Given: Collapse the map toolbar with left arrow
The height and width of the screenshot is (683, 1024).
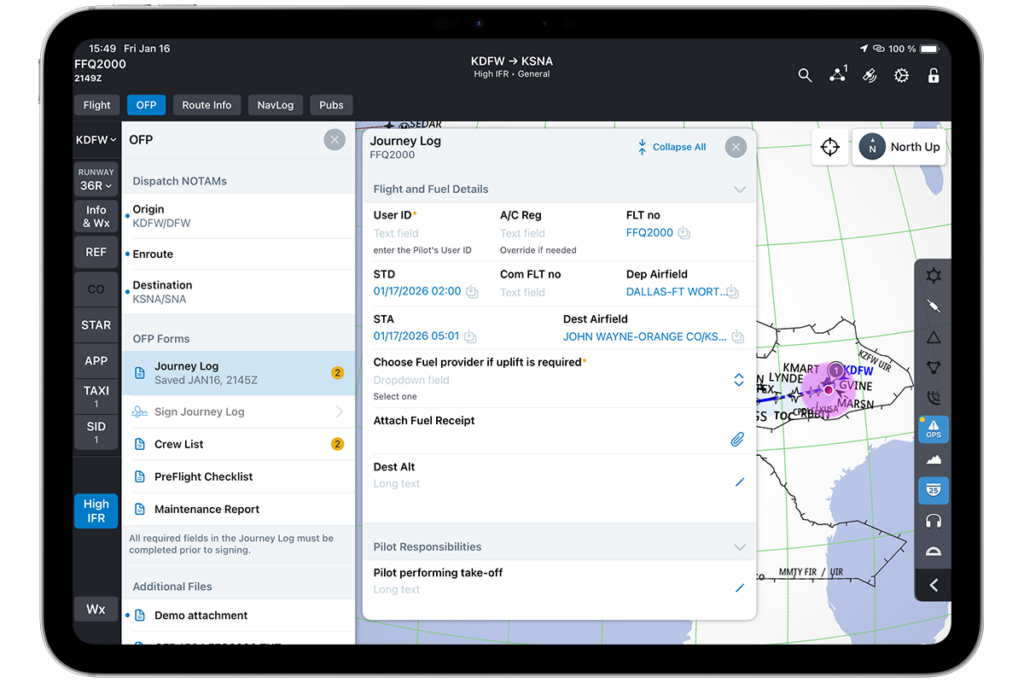Looking at the screenshot, I should 933,585.
